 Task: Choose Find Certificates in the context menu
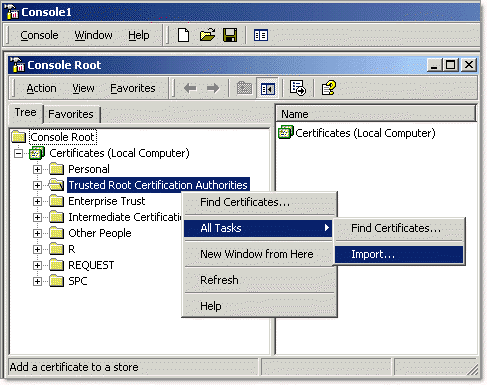point(259,202)
